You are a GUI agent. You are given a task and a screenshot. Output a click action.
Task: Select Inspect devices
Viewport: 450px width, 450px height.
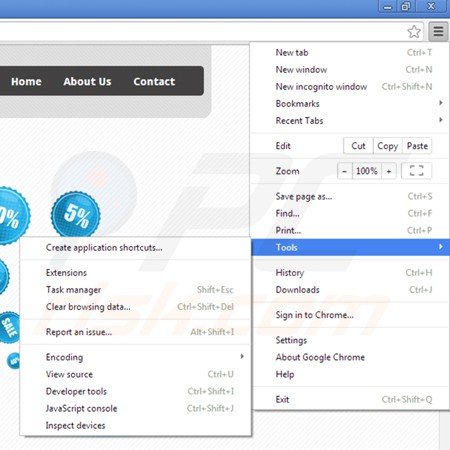pos(135,425)
